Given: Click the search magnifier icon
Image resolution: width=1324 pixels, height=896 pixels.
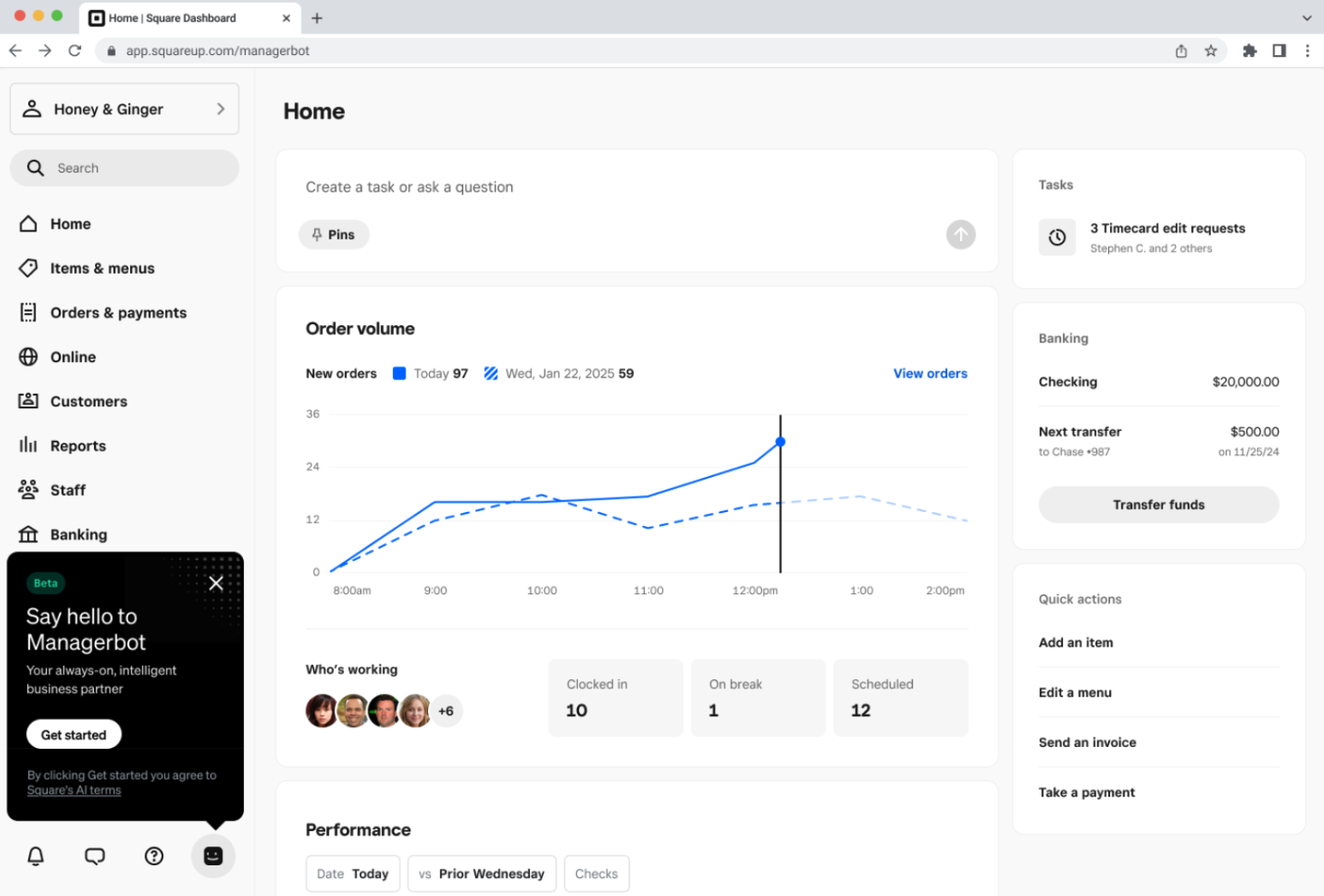Looking at the screenshot, I should pos(35,168).
